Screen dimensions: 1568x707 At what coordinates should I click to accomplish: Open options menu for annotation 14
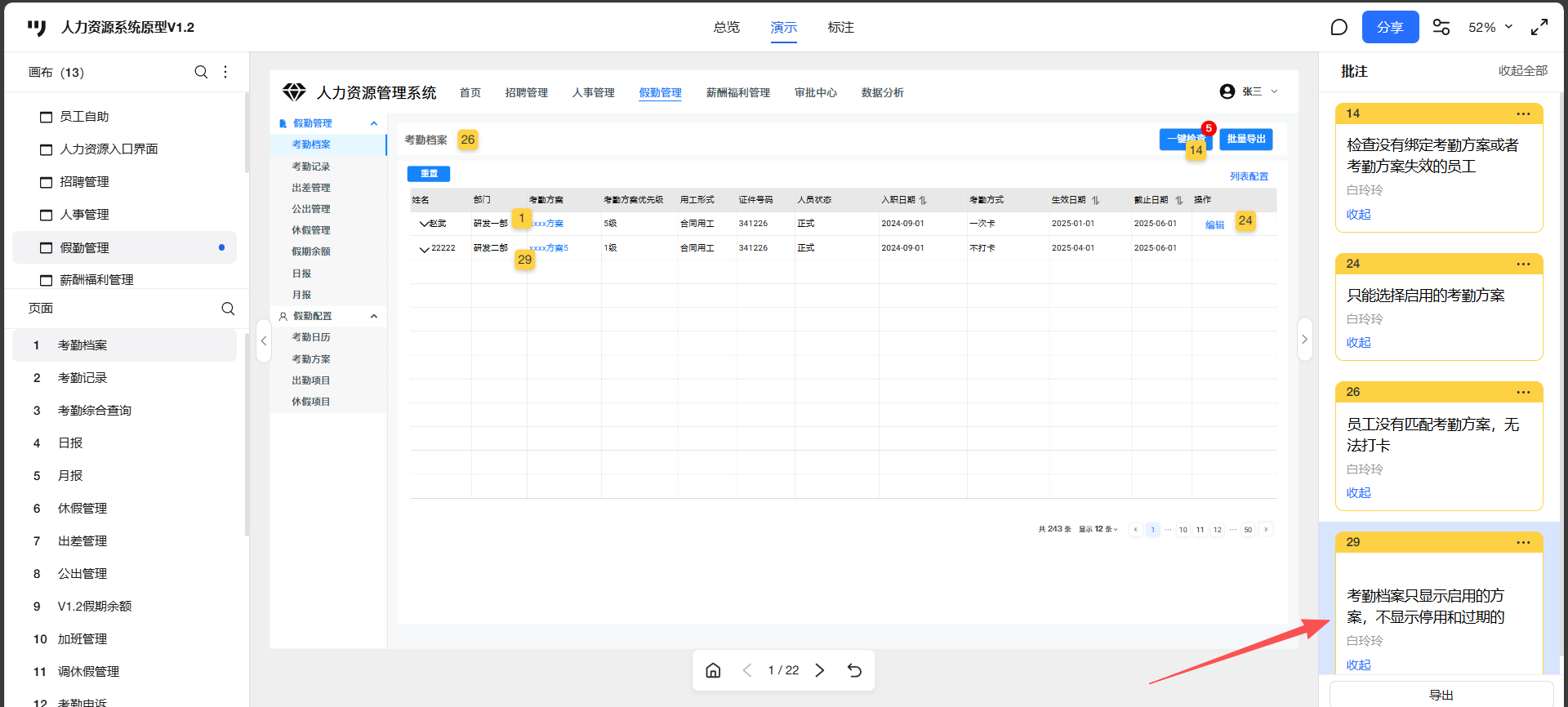[1523, 113]
